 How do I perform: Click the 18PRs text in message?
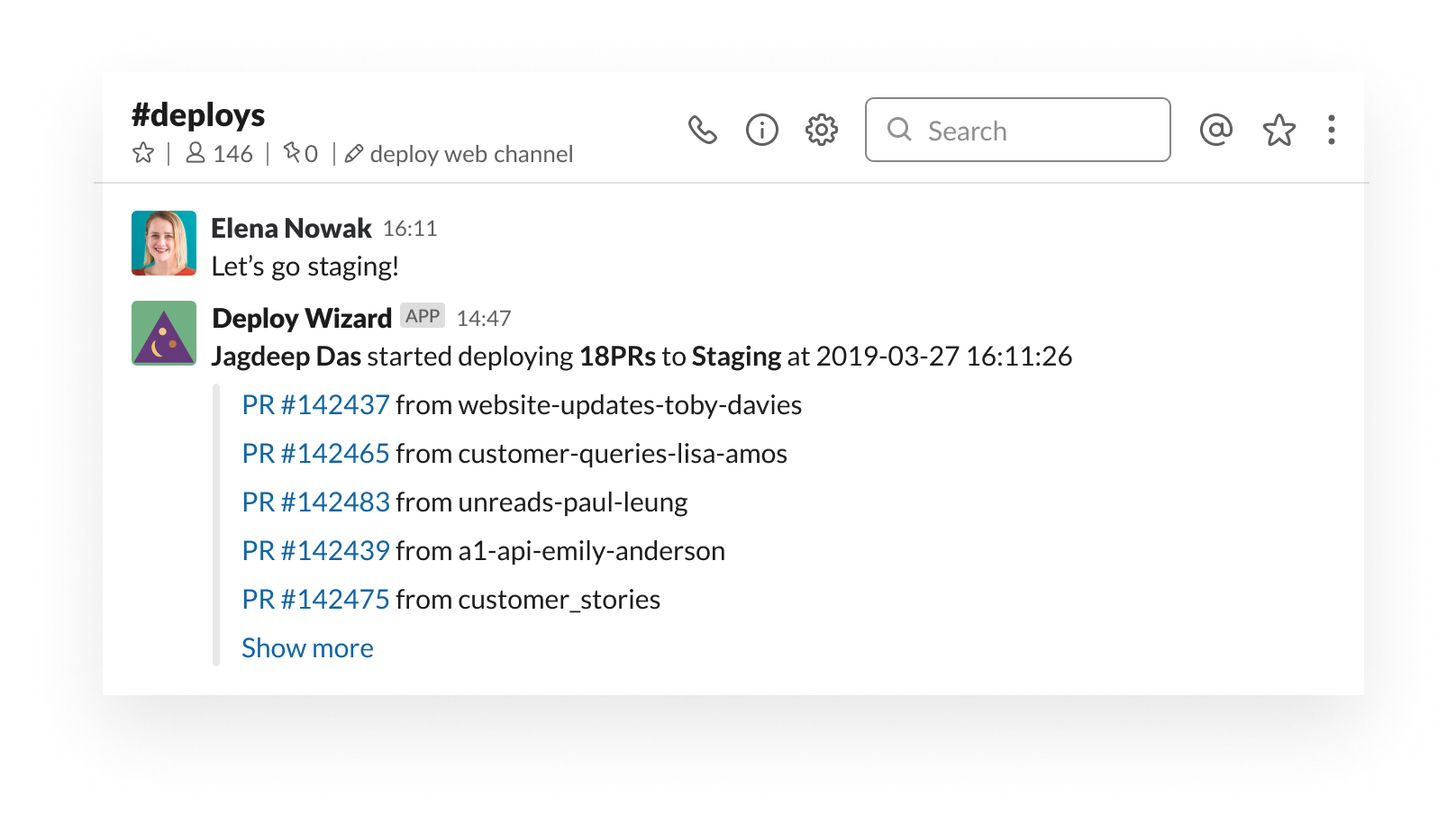tap(617, 357)
